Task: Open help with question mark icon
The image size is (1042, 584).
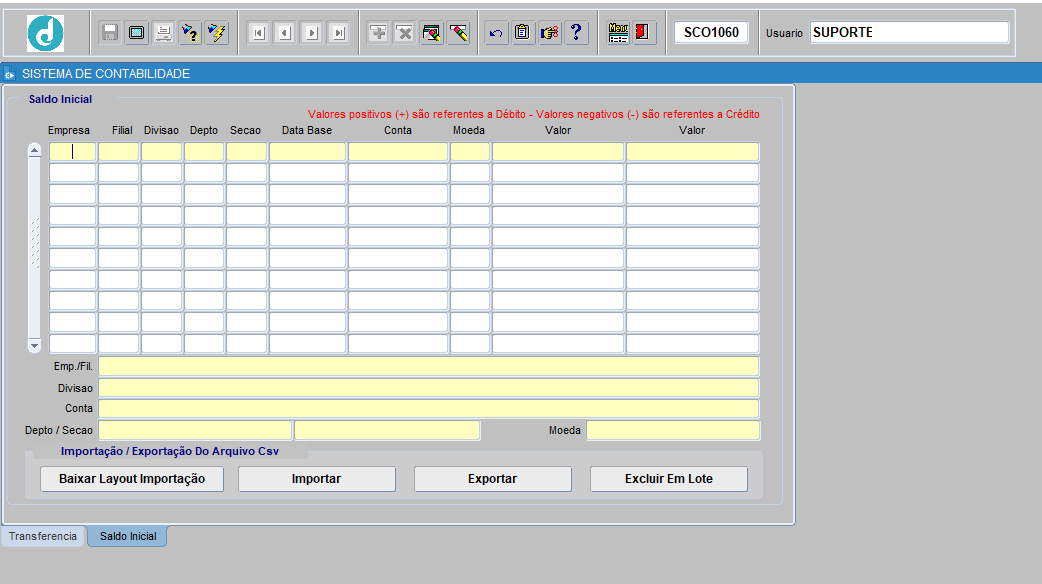Action: point(576,33)
